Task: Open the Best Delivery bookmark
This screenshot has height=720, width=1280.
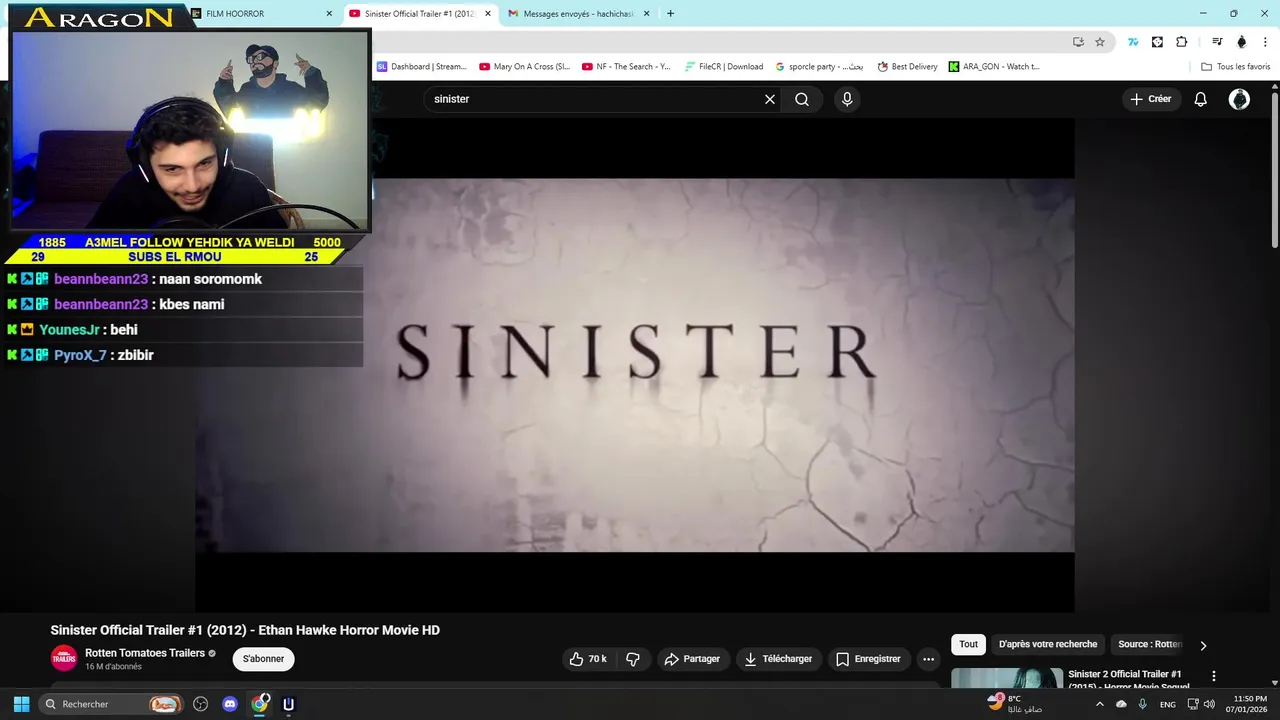Action: (908, 67)
